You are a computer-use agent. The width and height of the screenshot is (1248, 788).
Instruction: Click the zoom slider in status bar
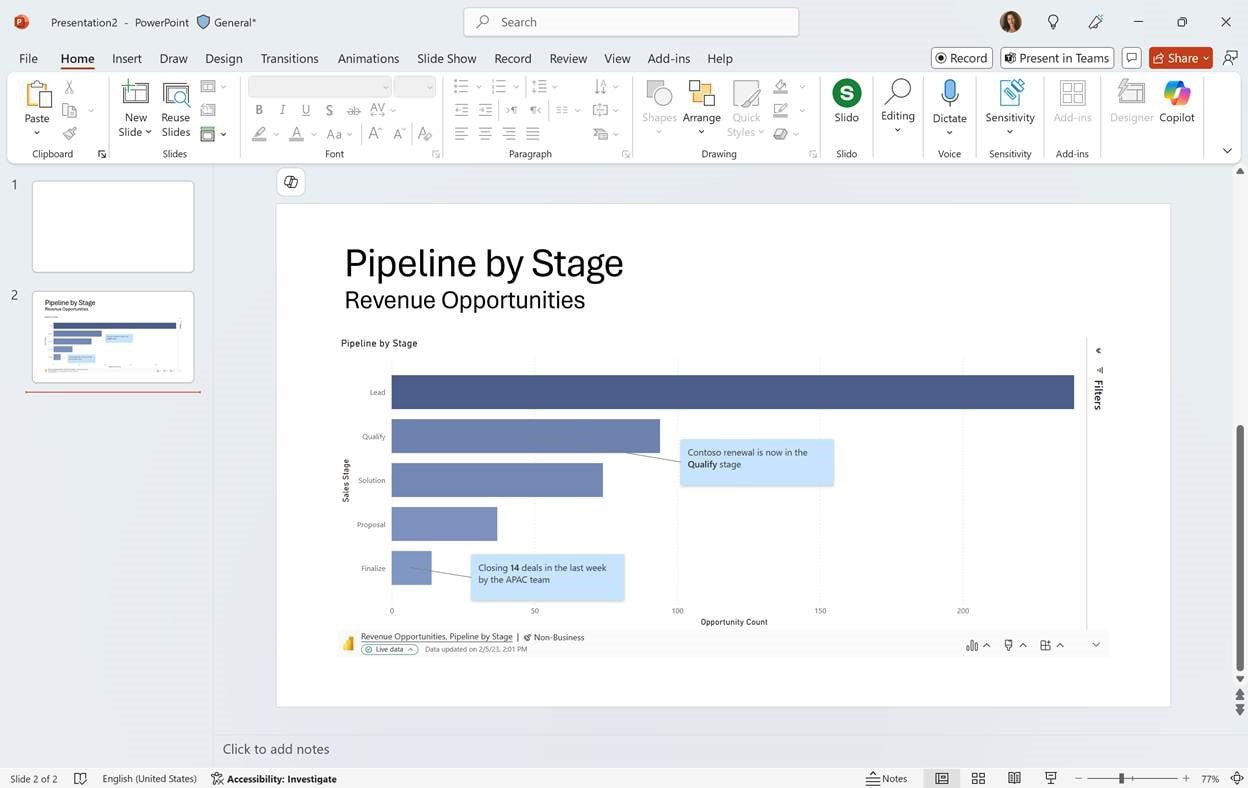[1122, 778]
